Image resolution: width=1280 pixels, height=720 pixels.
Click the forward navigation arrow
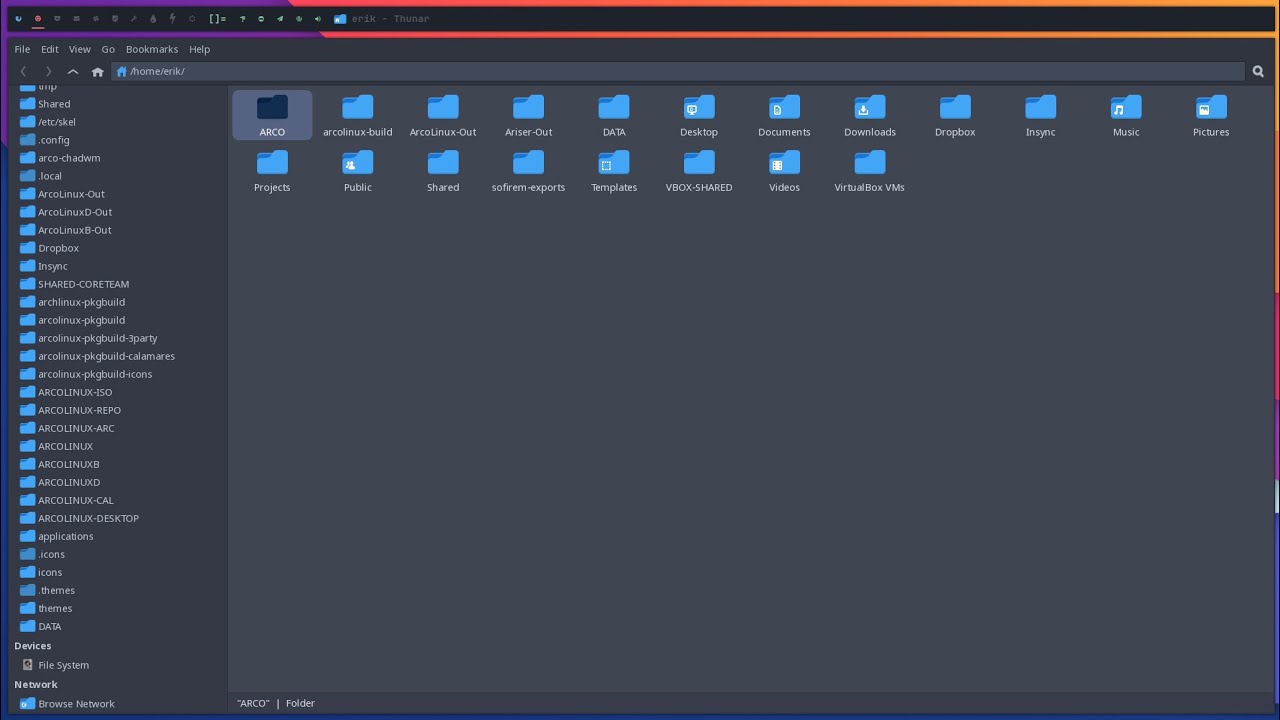[48, 71]
